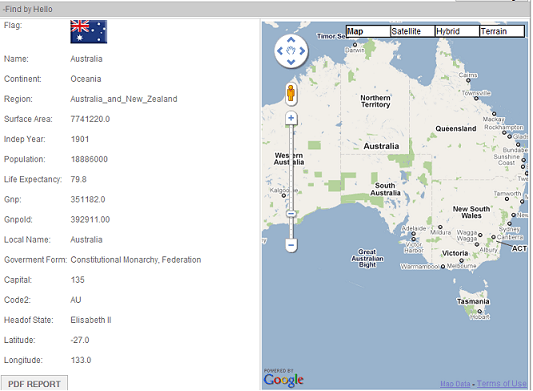Click the Find by Hello header bar

point(265,9)
